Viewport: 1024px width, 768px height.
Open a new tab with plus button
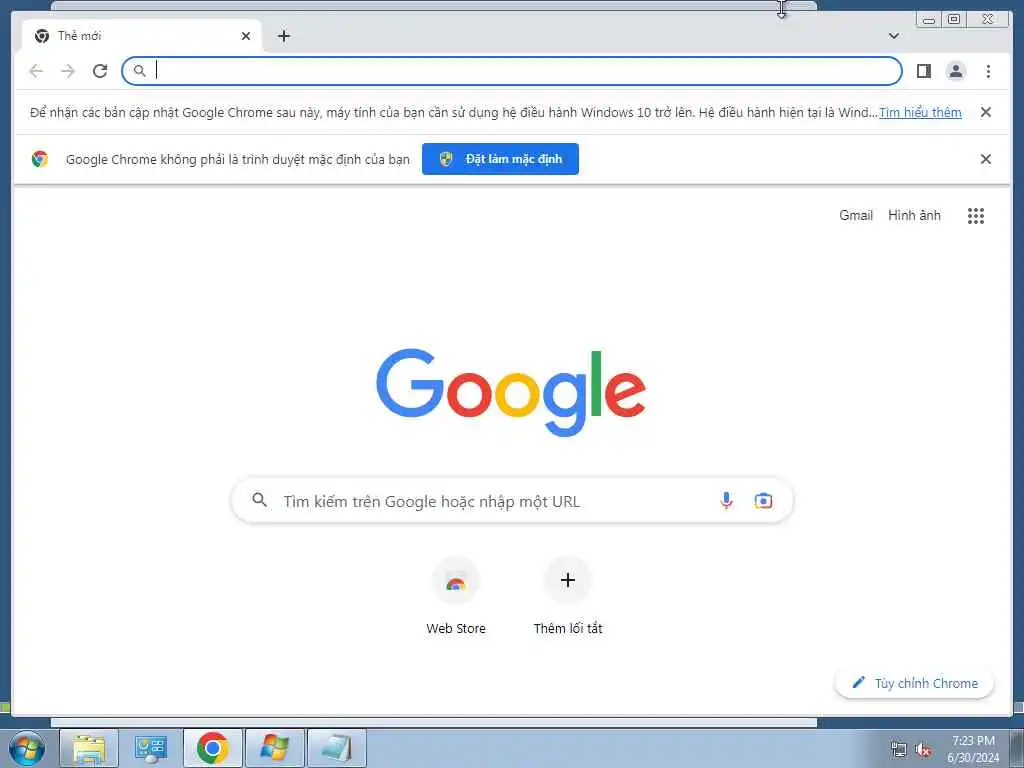283,36
